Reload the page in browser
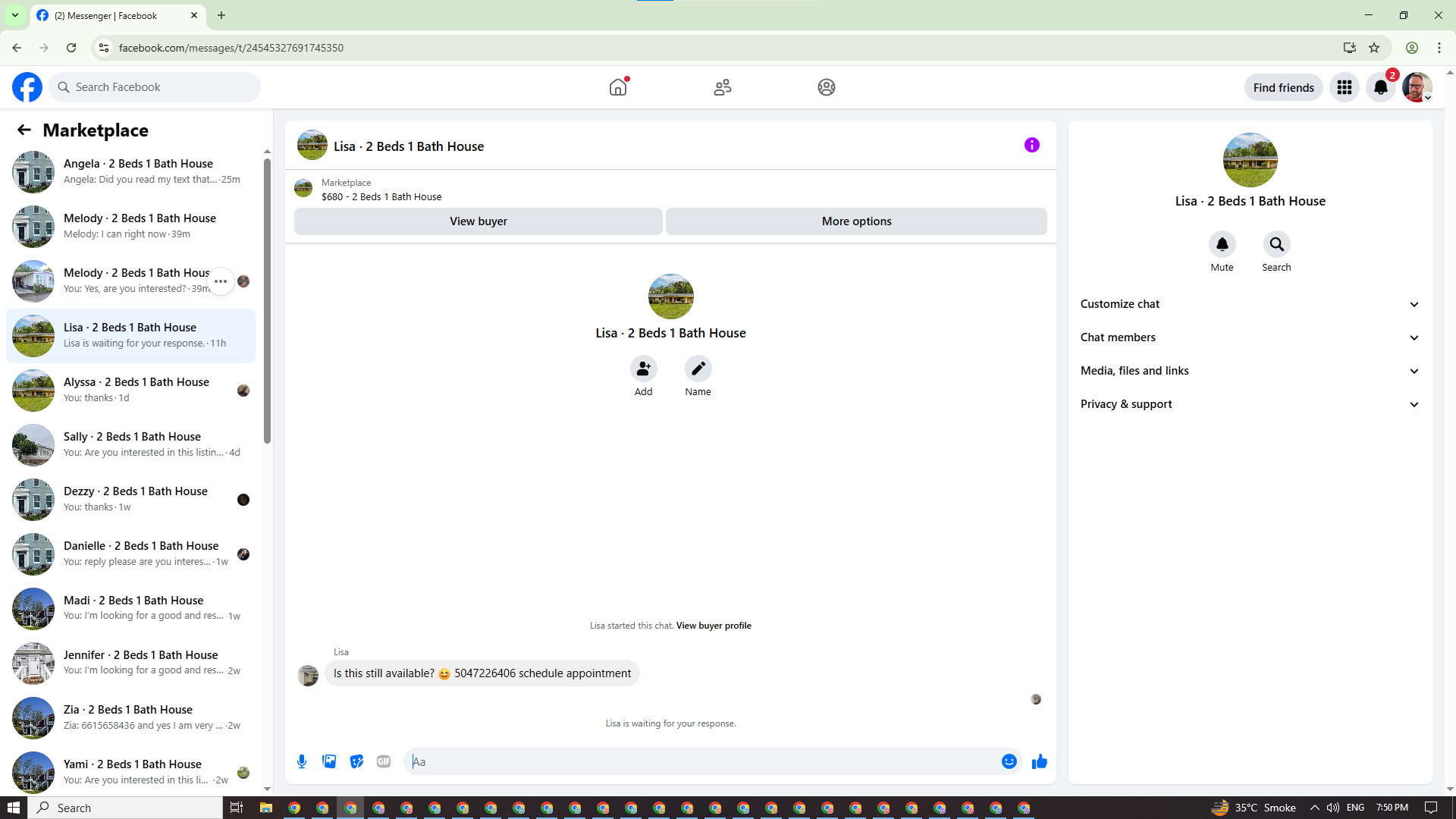The height and width of the screenshot is (819, 1456). [x=71, y=48]
